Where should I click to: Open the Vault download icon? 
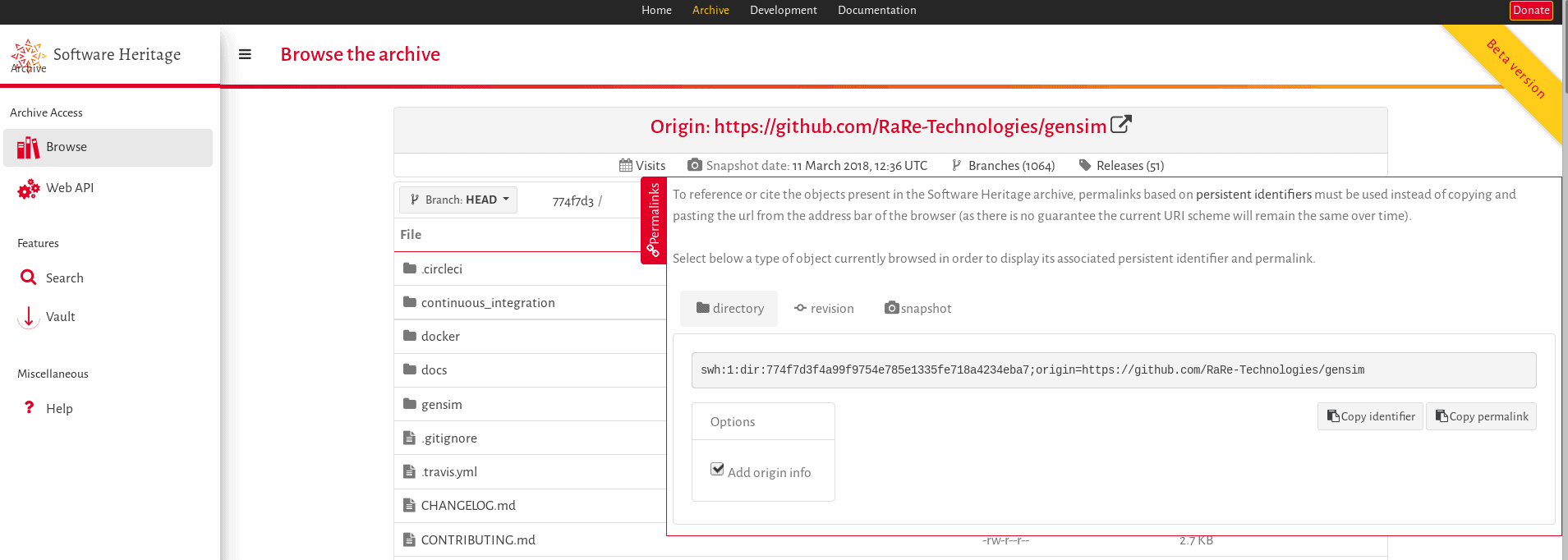[x=29, y=317]
